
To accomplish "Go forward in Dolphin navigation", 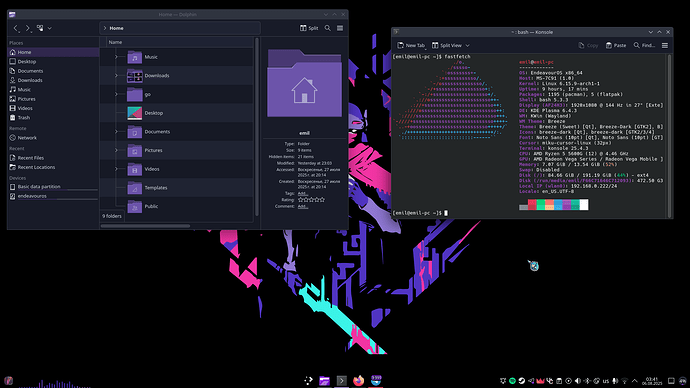I will [x=28, y=28].
